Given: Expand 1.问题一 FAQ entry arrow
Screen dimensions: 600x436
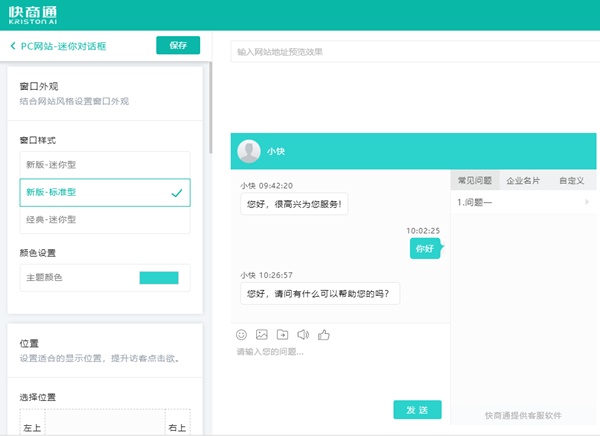Looking at the screenshot, I should 587,202.
